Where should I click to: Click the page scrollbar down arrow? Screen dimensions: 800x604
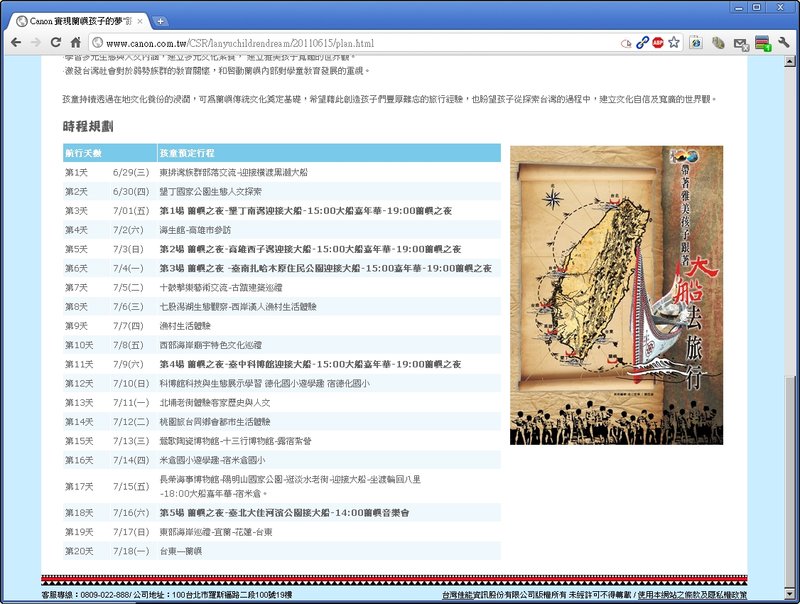790,594
